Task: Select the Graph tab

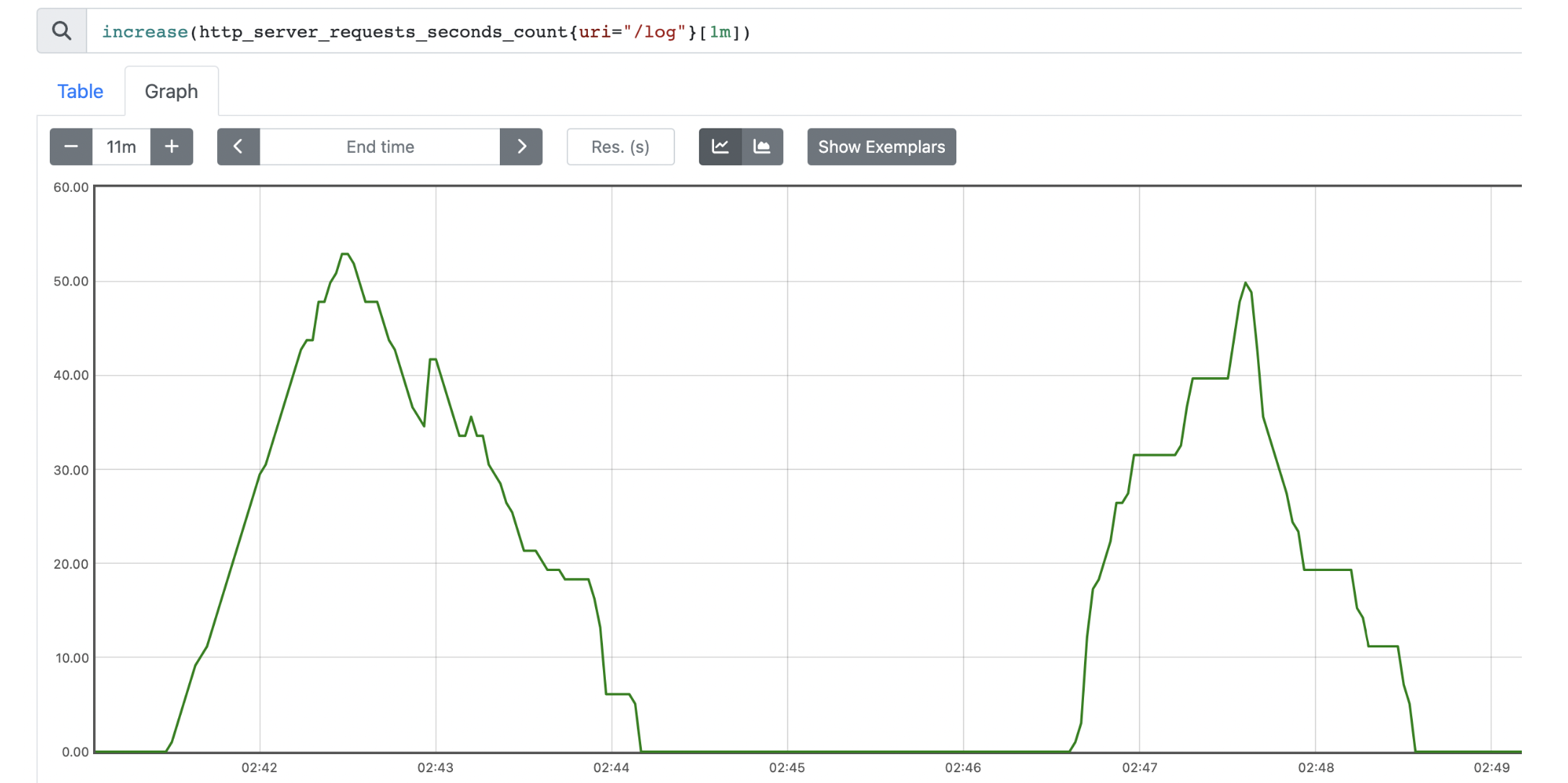Action: tap(171, 92)
